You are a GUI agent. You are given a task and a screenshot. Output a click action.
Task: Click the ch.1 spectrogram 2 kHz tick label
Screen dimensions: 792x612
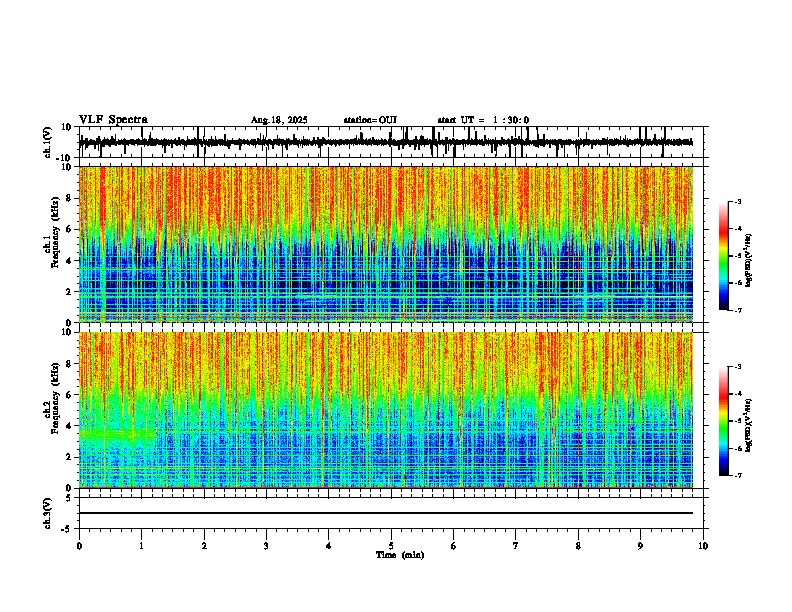pyautogui.click(x=69, y=291)
